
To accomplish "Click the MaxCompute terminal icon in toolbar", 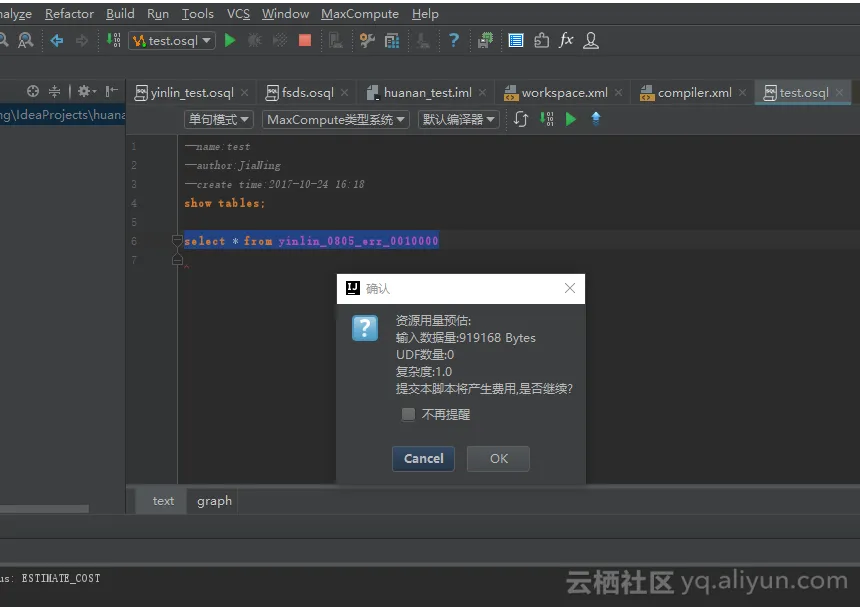I will pyautogui.click(x=485, y=40).
